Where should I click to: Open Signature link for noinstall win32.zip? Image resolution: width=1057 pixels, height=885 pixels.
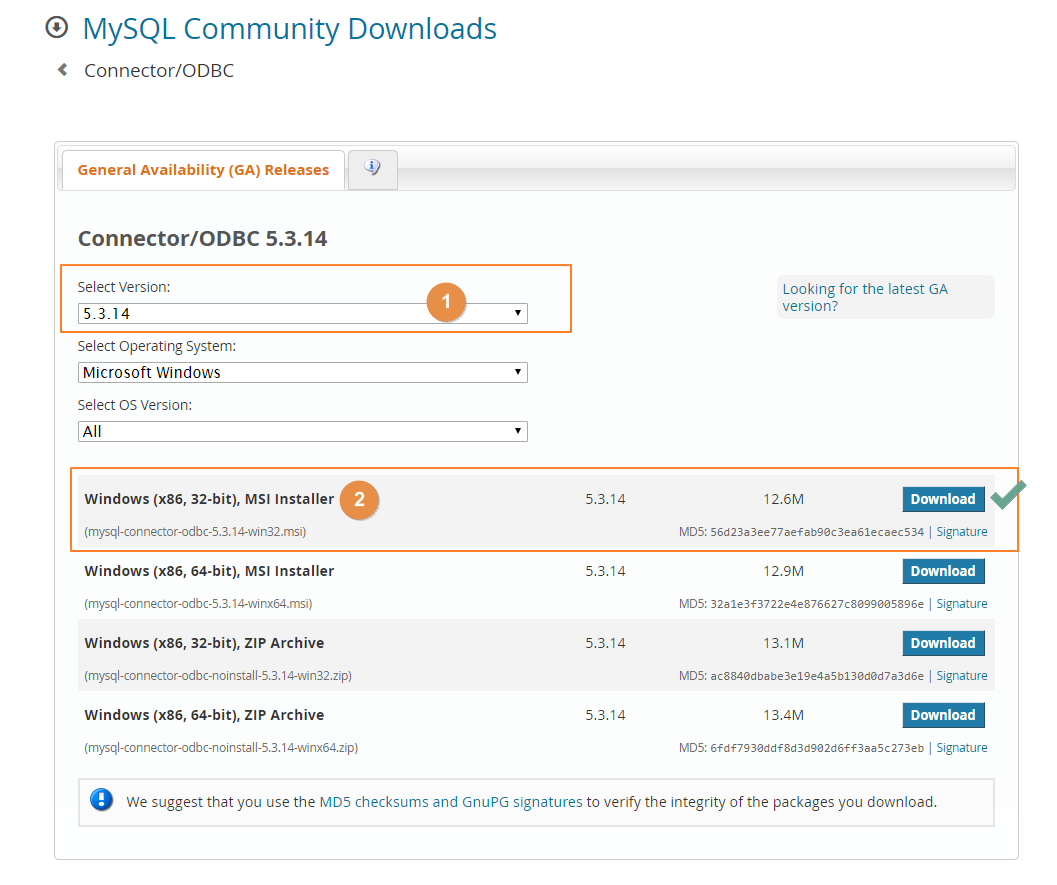[x=962, y=676]
